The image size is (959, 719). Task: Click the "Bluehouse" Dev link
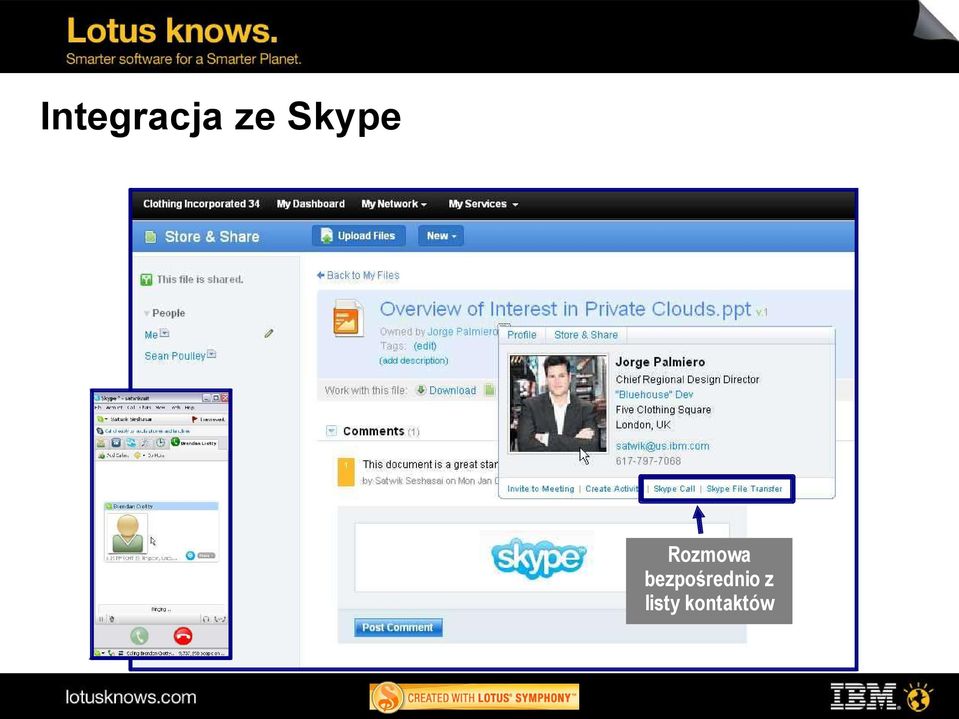tap(654, 394)
